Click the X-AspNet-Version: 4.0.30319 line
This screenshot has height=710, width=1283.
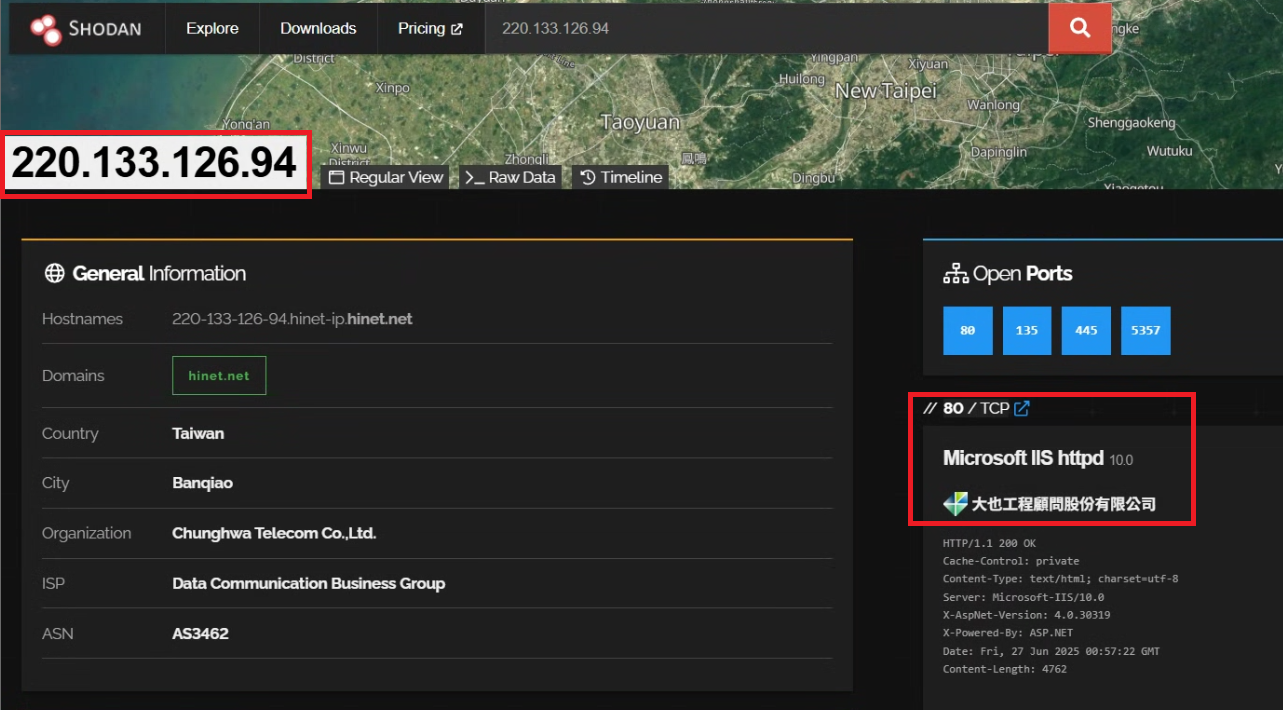[x=1026, y=615]
